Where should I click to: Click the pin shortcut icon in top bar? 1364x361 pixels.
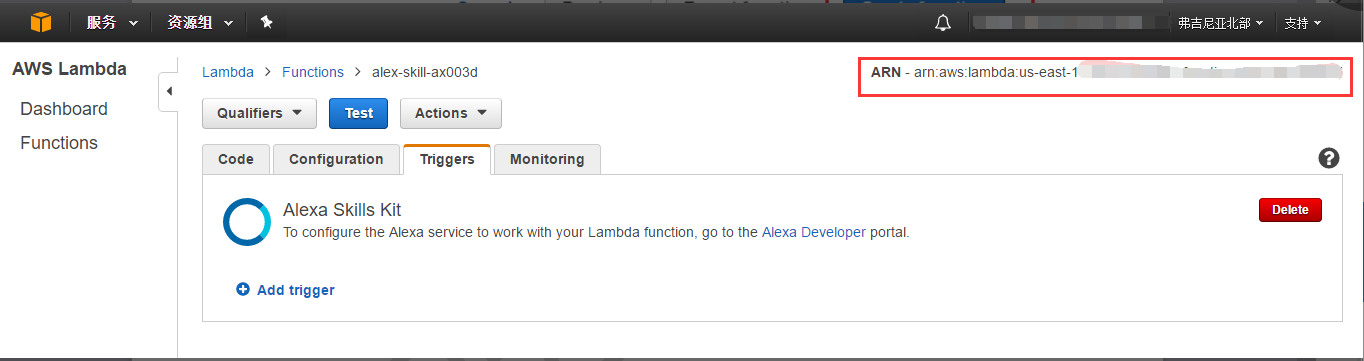click(266, 22)
